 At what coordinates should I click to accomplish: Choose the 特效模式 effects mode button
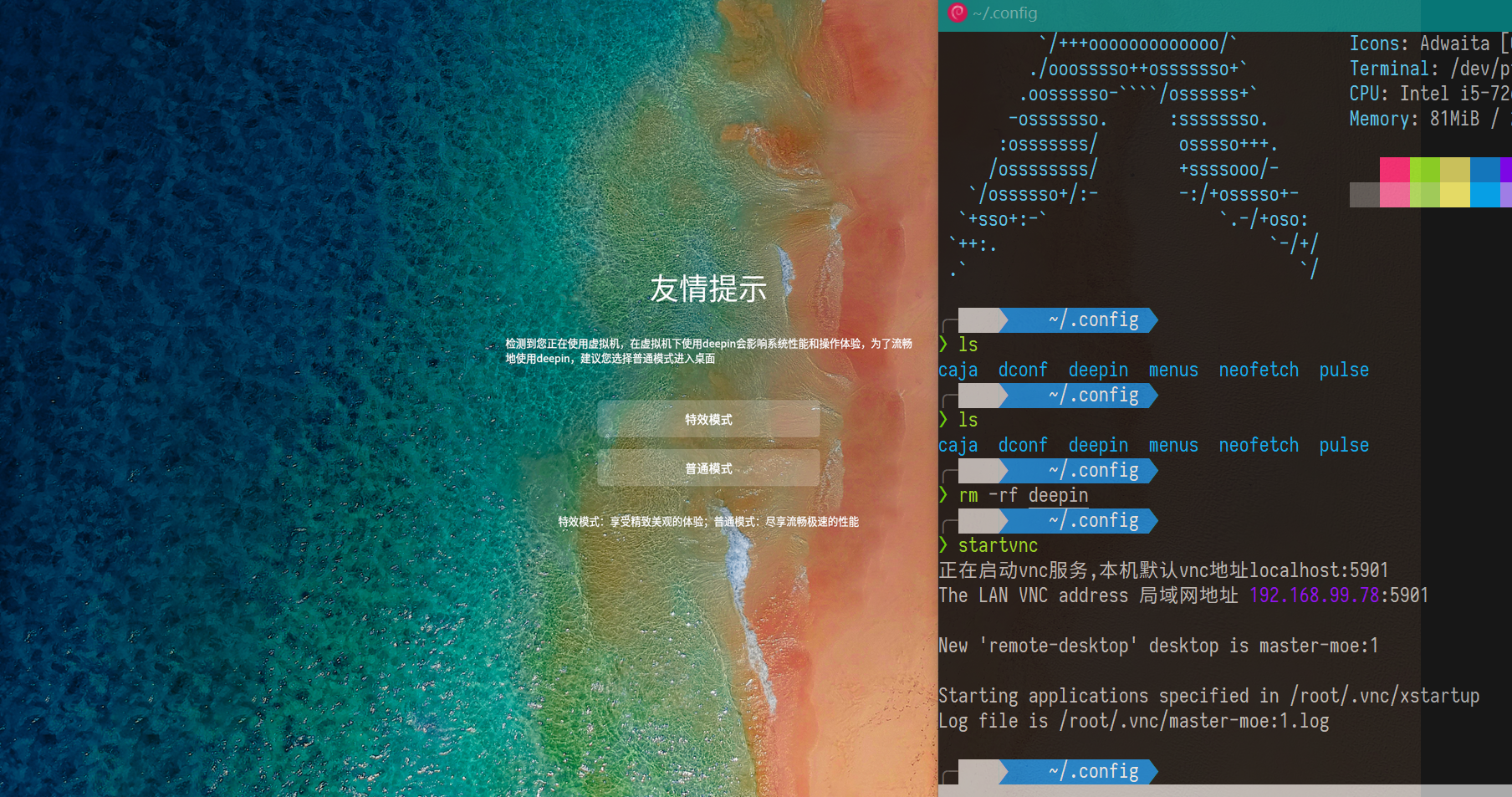(x=708, y=419)
